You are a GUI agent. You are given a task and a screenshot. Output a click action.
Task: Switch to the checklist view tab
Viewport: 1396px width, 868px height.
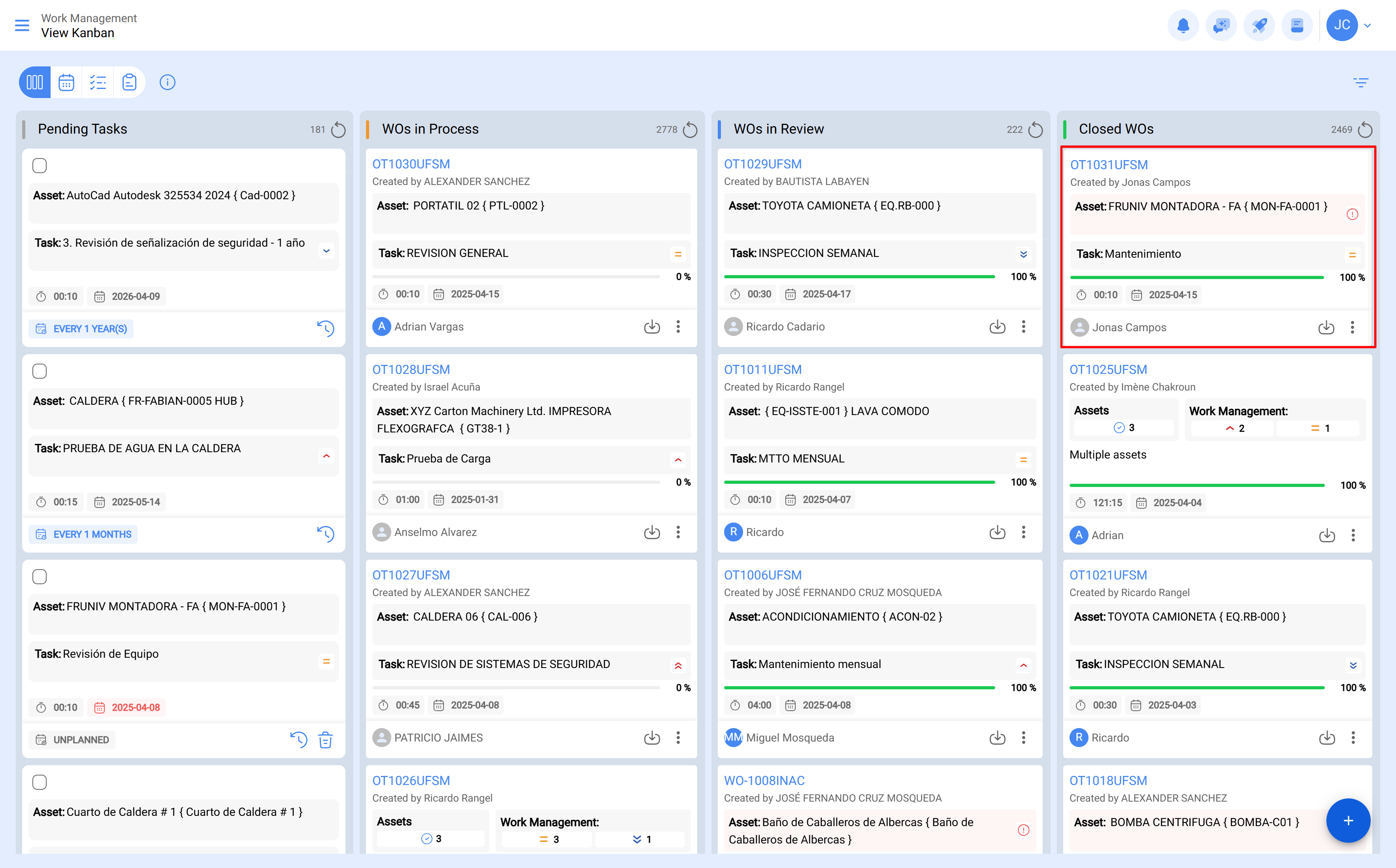pos(98,82)
